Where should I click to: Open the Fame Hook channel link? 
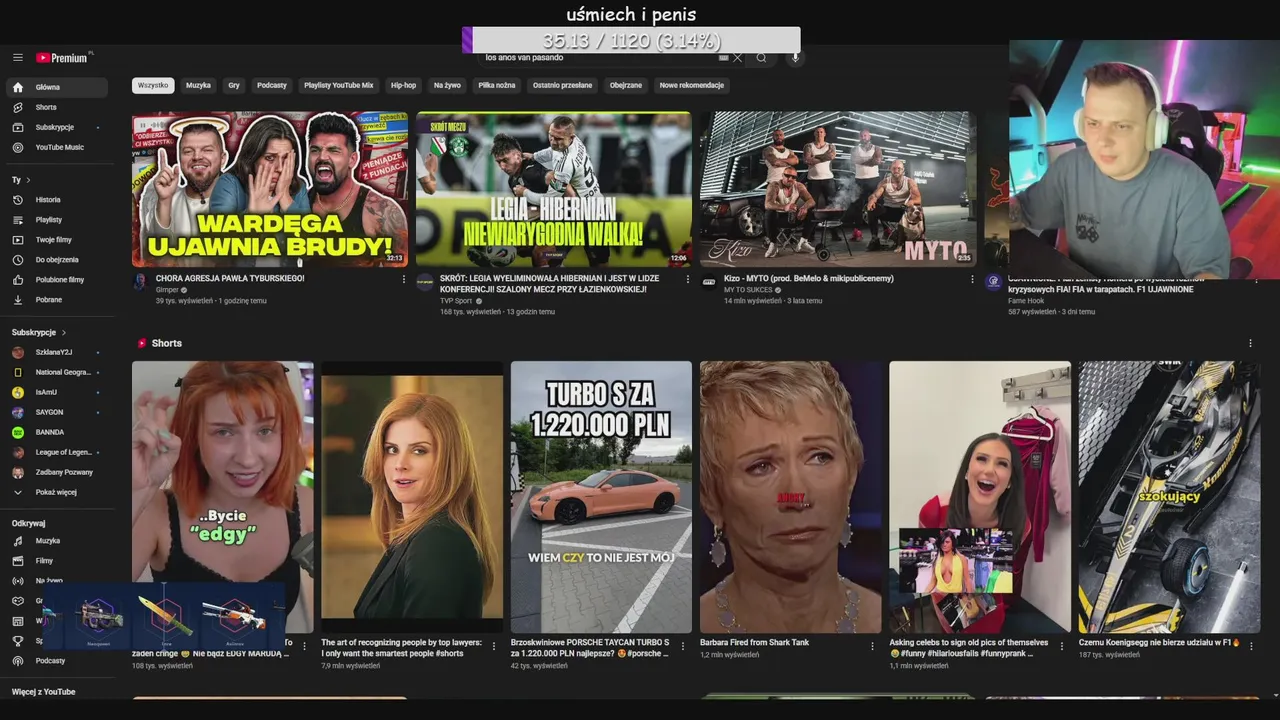[1027, 301]
